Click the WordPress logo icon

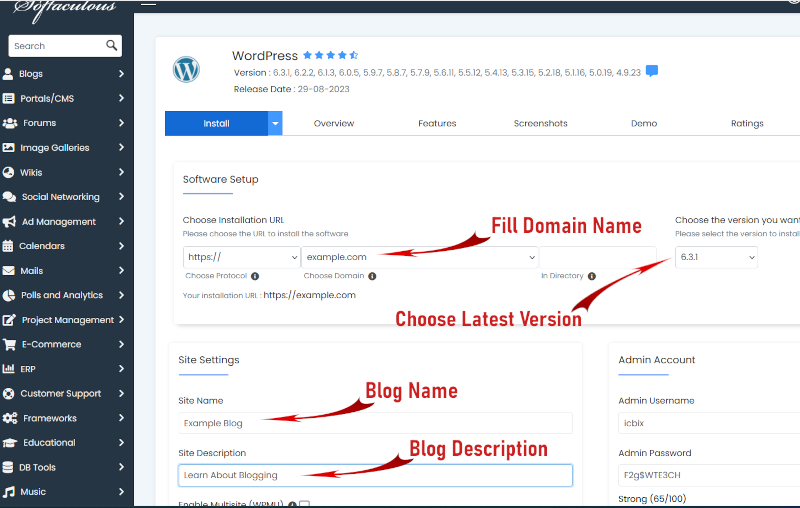point(186,69)
